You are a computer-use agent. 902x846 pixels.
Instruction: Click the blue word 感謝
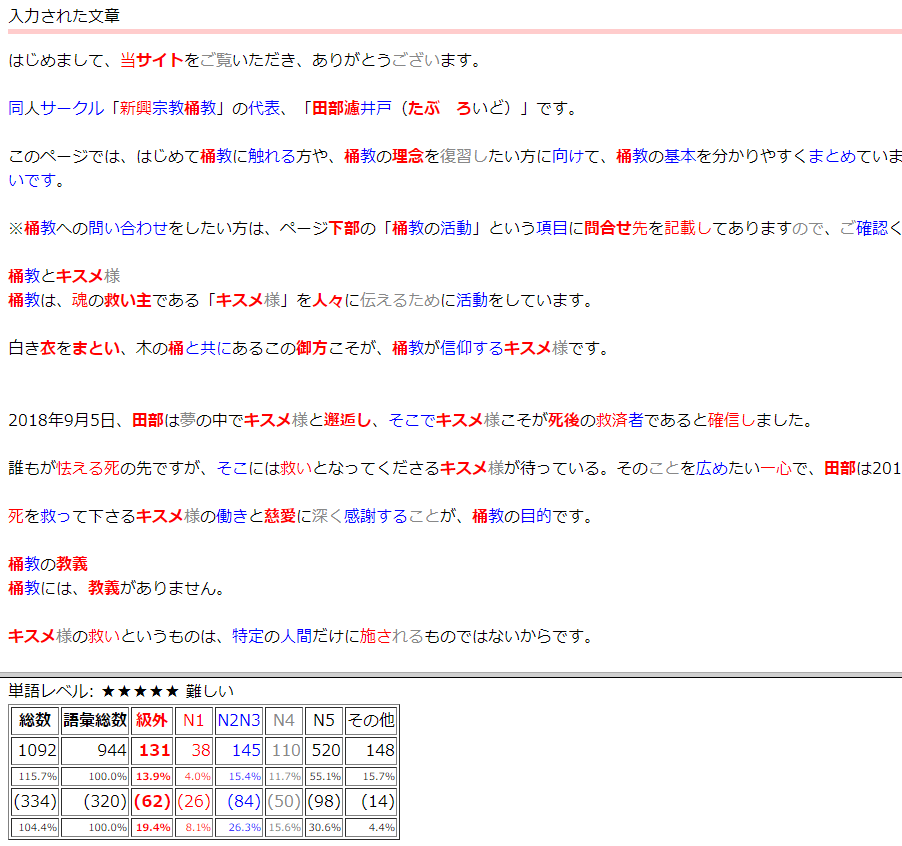point(360,516)
